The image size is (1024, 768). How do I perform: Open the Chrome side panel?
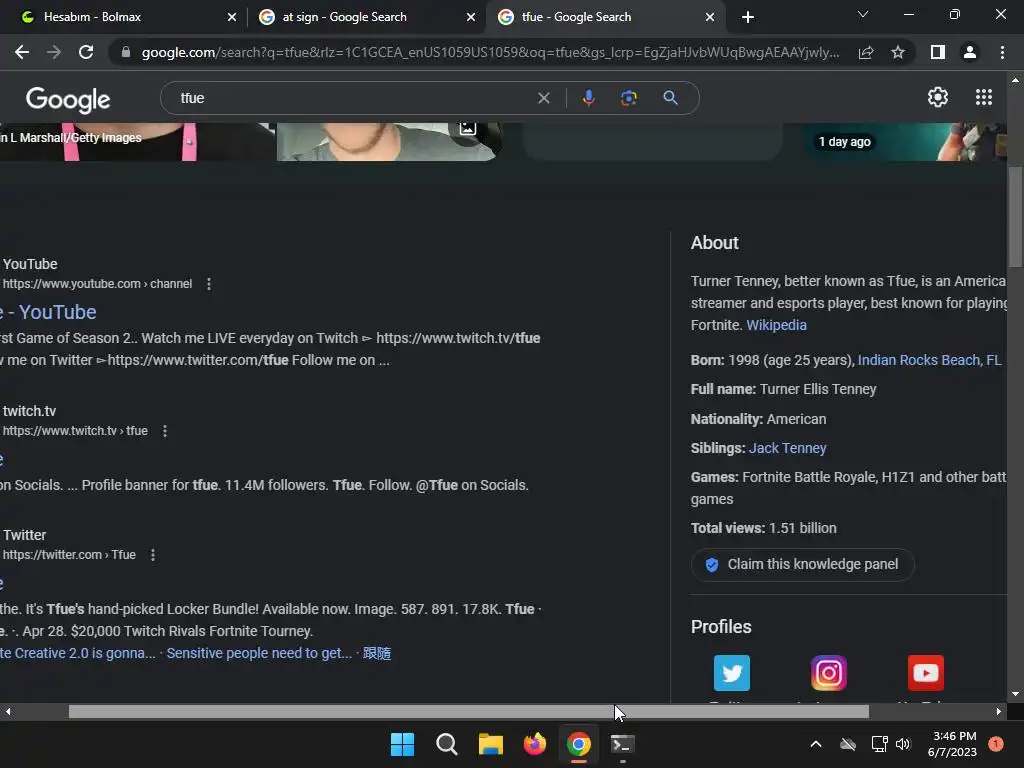click(938, 52)
